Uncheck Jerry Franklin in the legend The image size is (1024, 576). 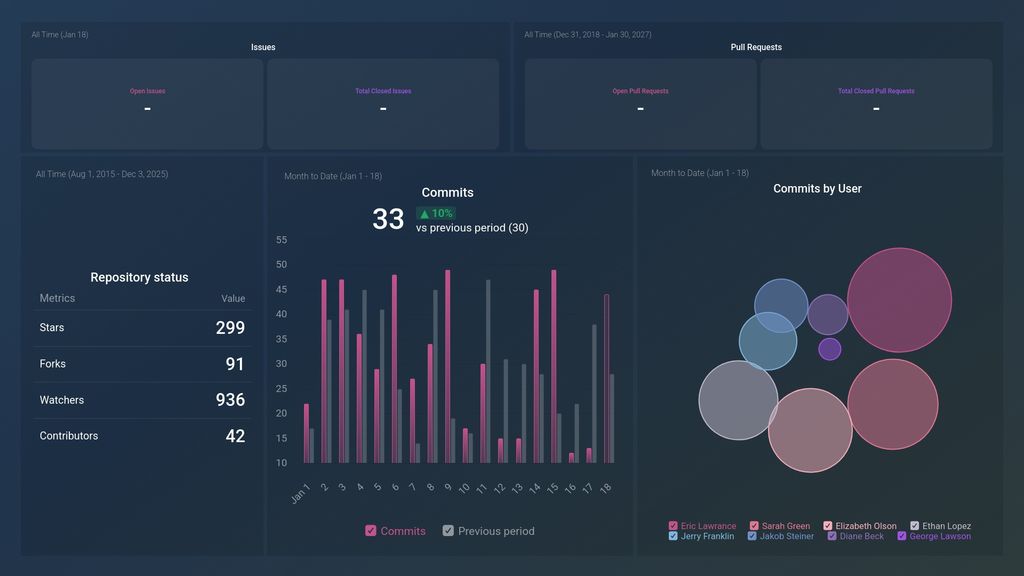click(x=673, y=536)
